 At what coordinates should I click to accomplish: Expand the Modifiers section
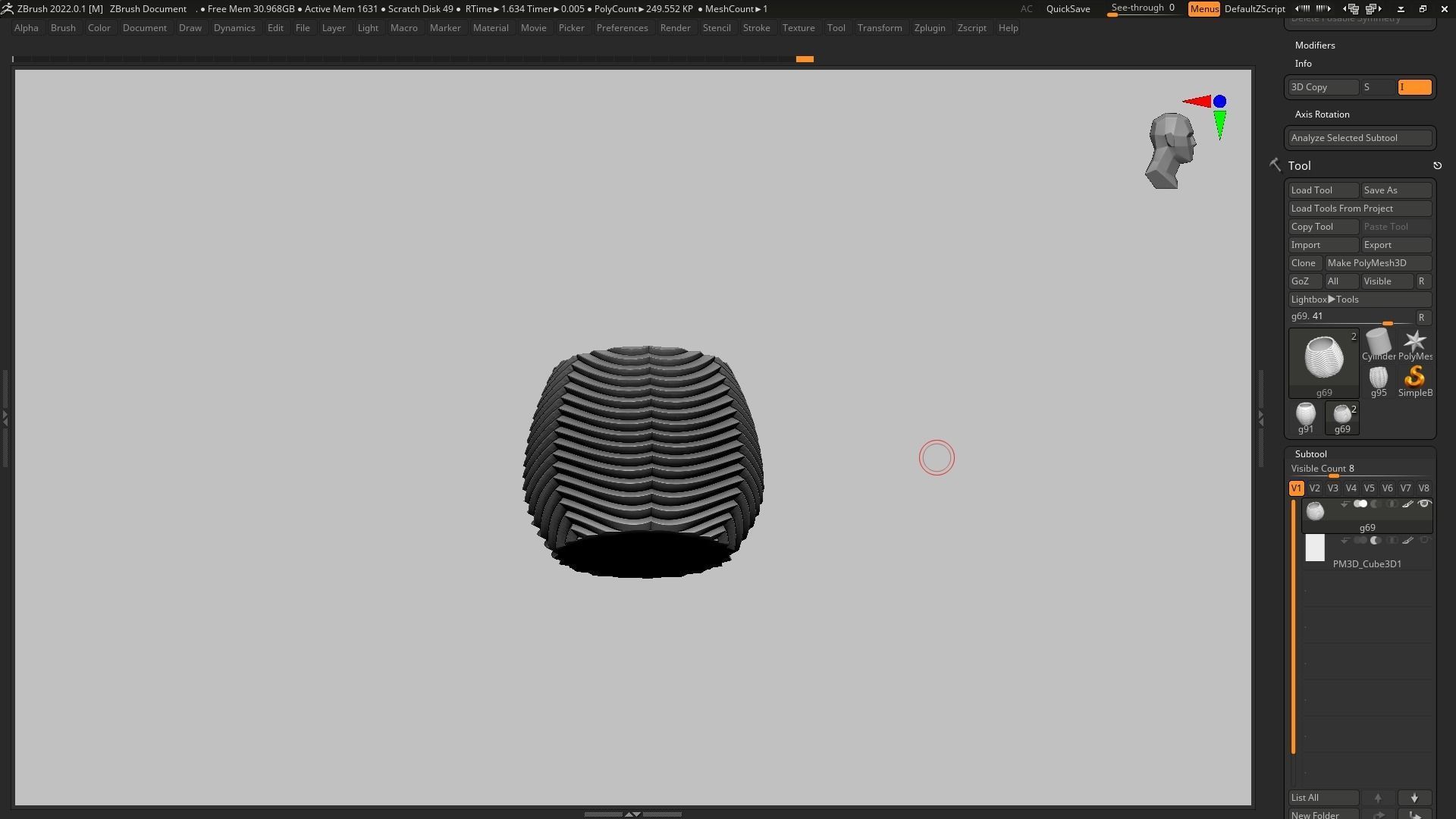[x=1315, y=45]
